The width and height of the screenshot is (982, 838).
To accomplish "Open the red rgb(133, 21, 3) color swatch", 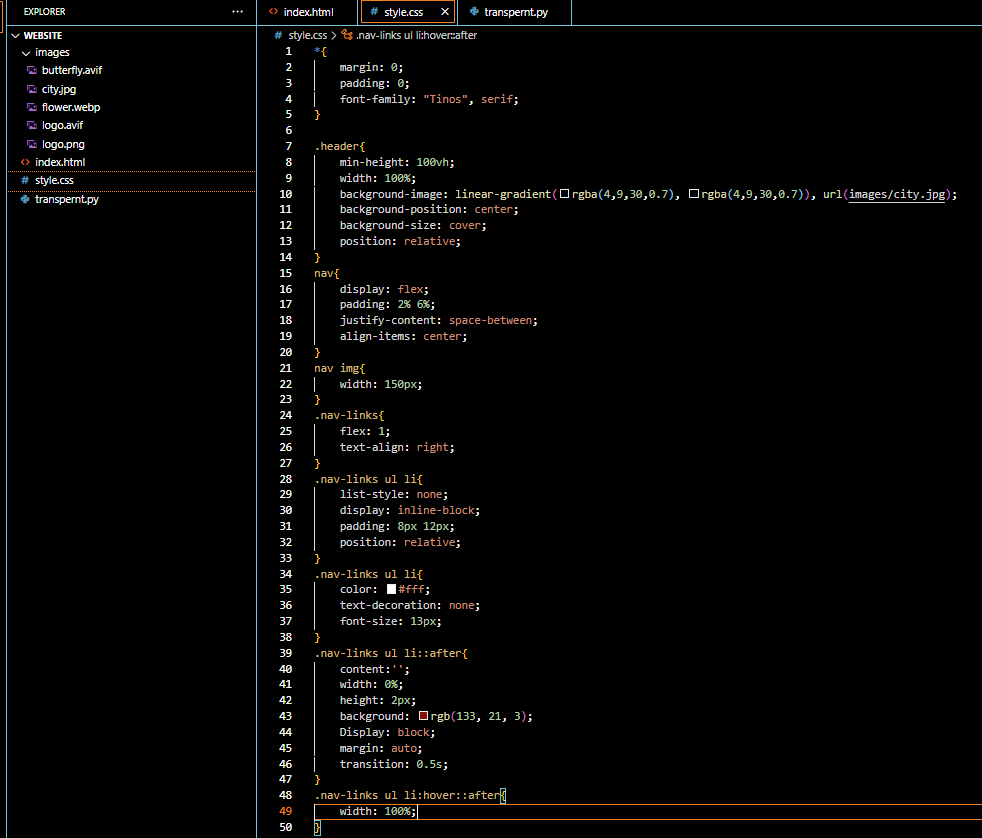I will (x=423, y=716).
